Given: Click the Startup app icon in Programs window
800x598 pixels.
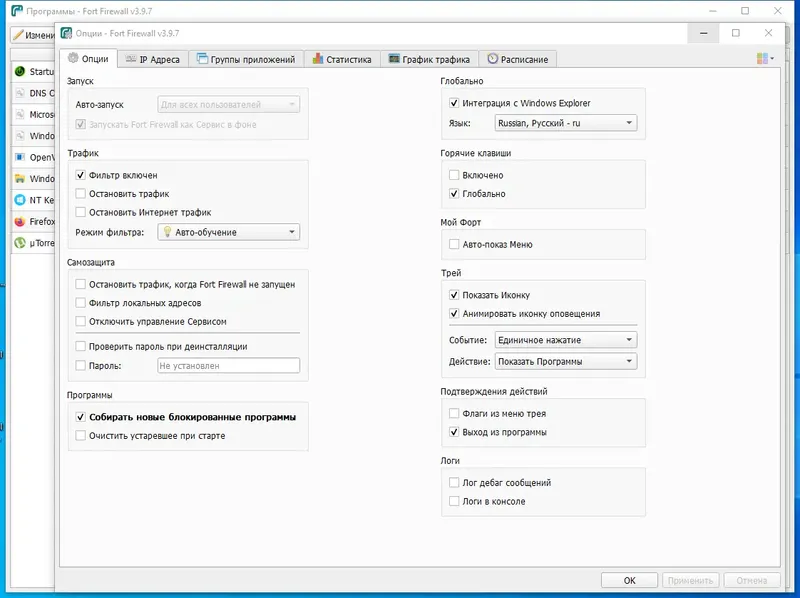Looking at the screenshot, I should pos(20,71).
